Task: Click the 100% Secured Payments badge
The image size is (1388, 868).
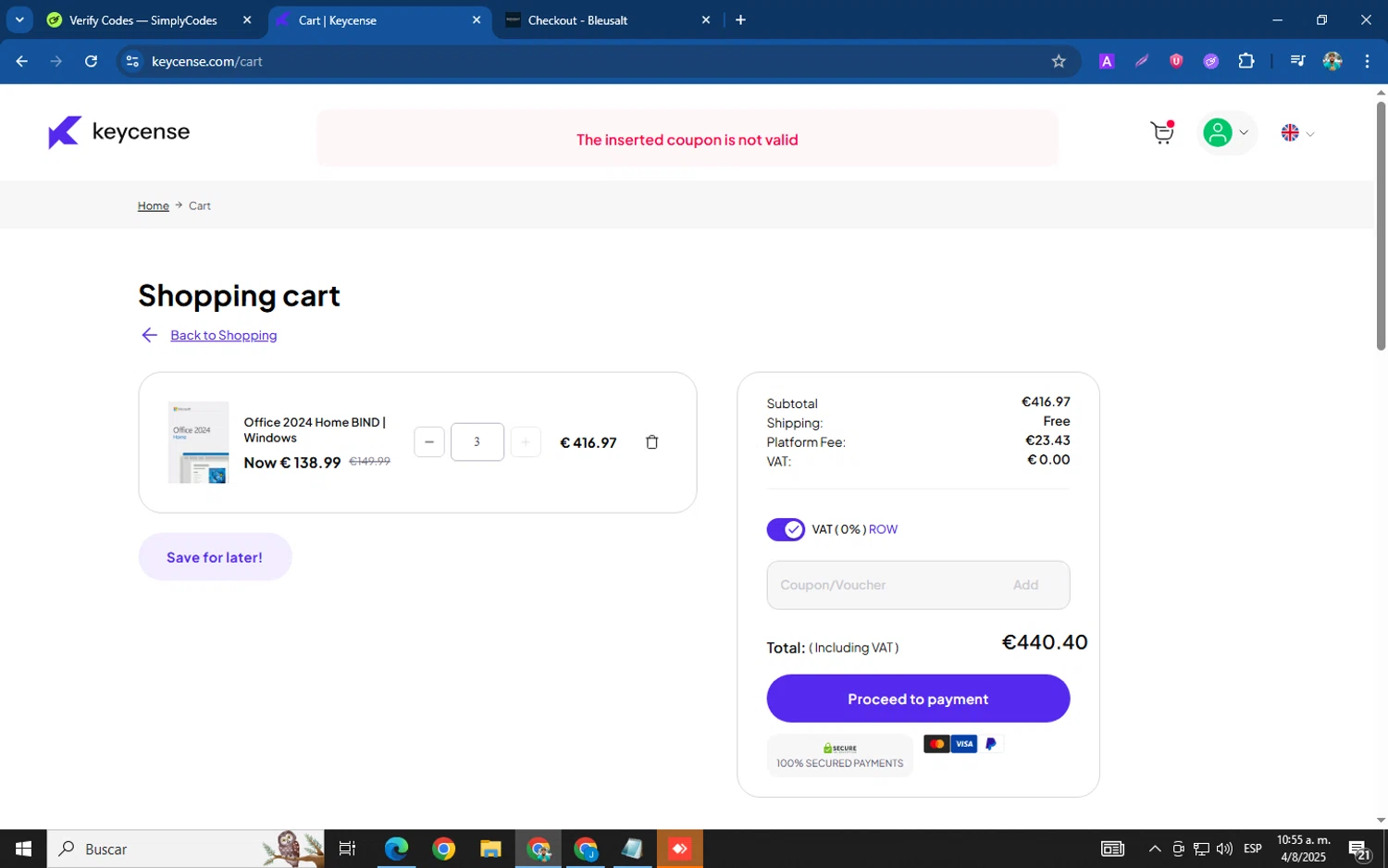Action: pyautogui.click(x=839, y=755)
